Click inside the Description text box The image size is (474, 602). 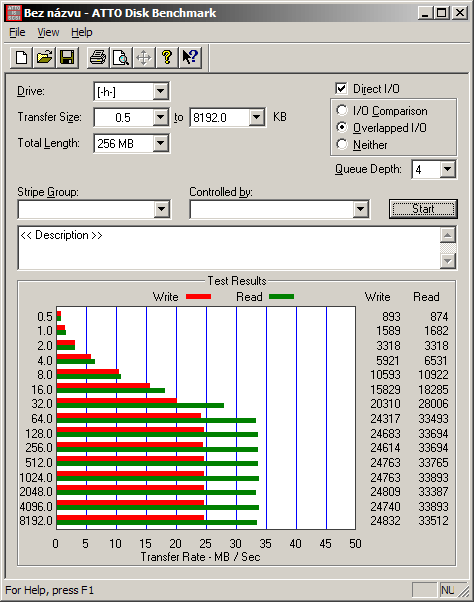click(x=229, y=248)
